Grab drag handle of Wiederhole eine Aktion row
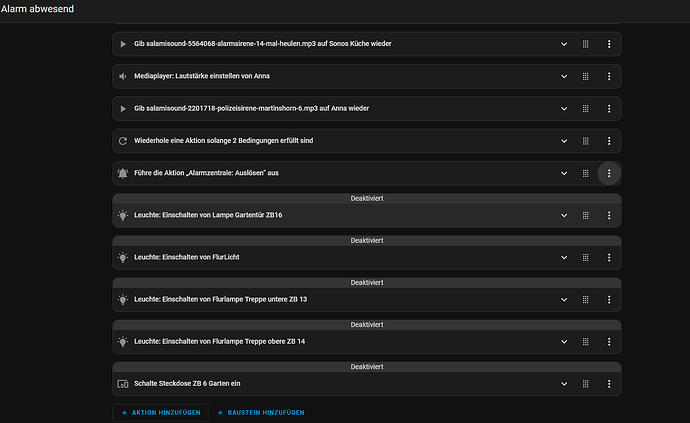This screenshot has width=690, height=423. [x=586, y=141]
